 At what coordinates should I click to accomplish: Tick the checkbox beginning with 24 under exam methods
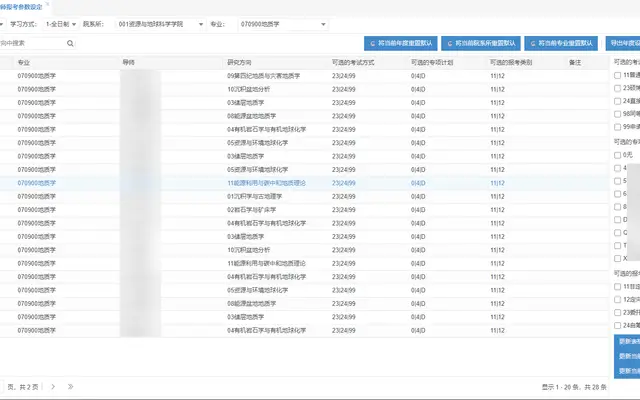pos(618,101)
